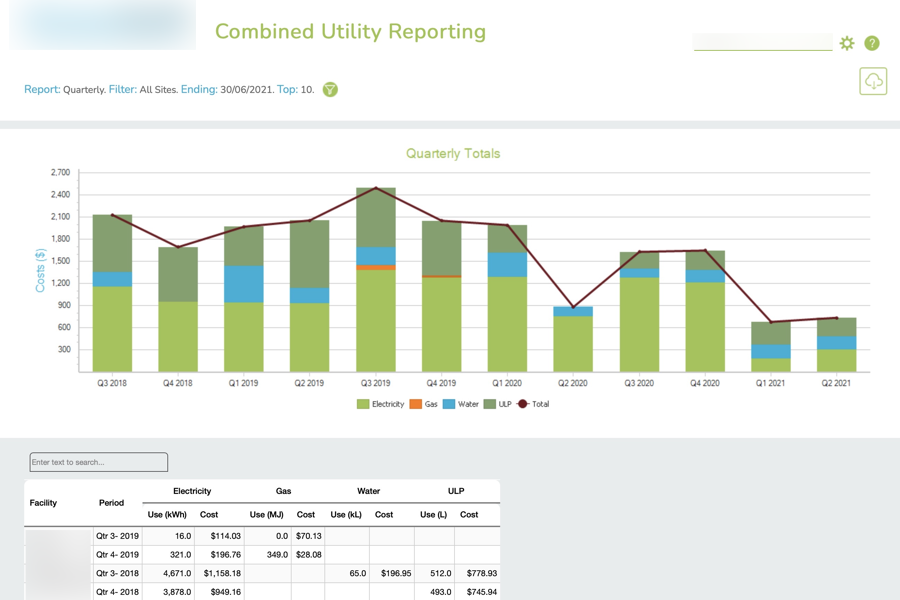Click Gas Use (MJ) column header

[267, 515]
